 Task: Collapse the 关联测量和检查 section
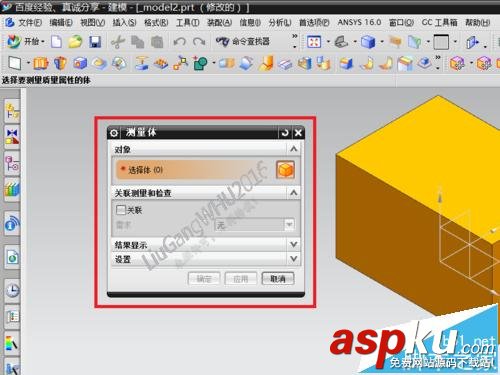click(x=294, y=192)
